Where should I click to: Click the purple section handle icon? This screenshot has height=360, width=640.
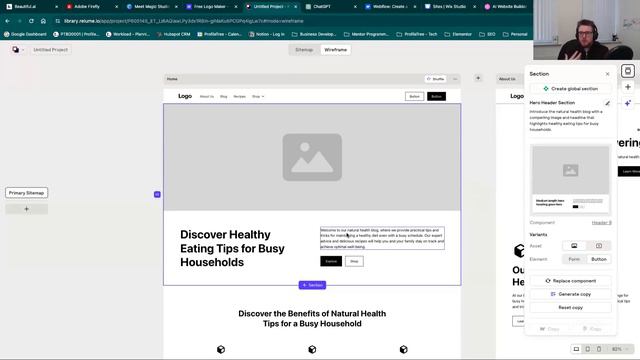157,194
